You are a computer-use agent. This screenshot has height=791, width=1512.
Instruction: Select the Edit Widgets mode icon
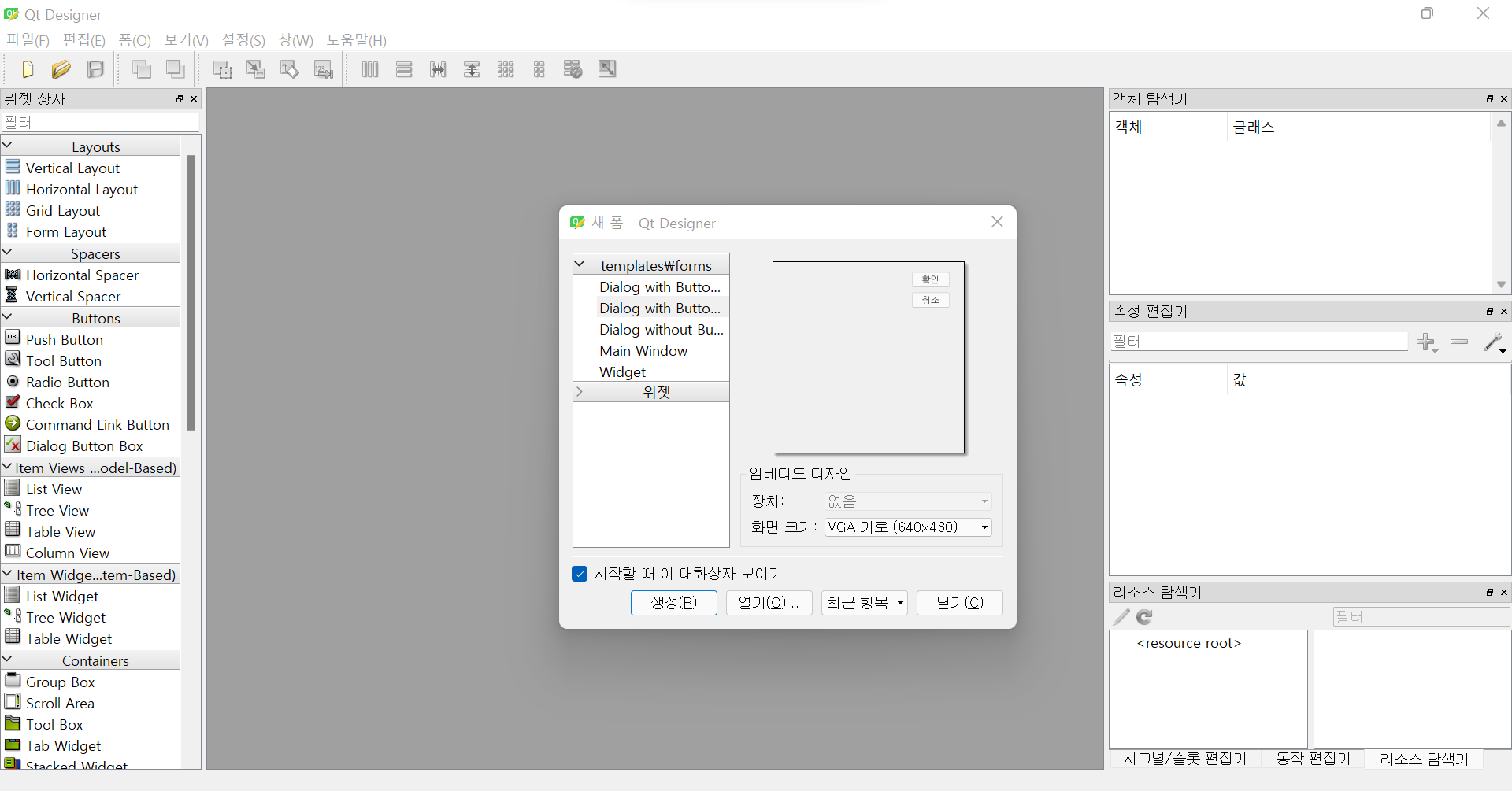pyautogui.click(x=223, y=69)
